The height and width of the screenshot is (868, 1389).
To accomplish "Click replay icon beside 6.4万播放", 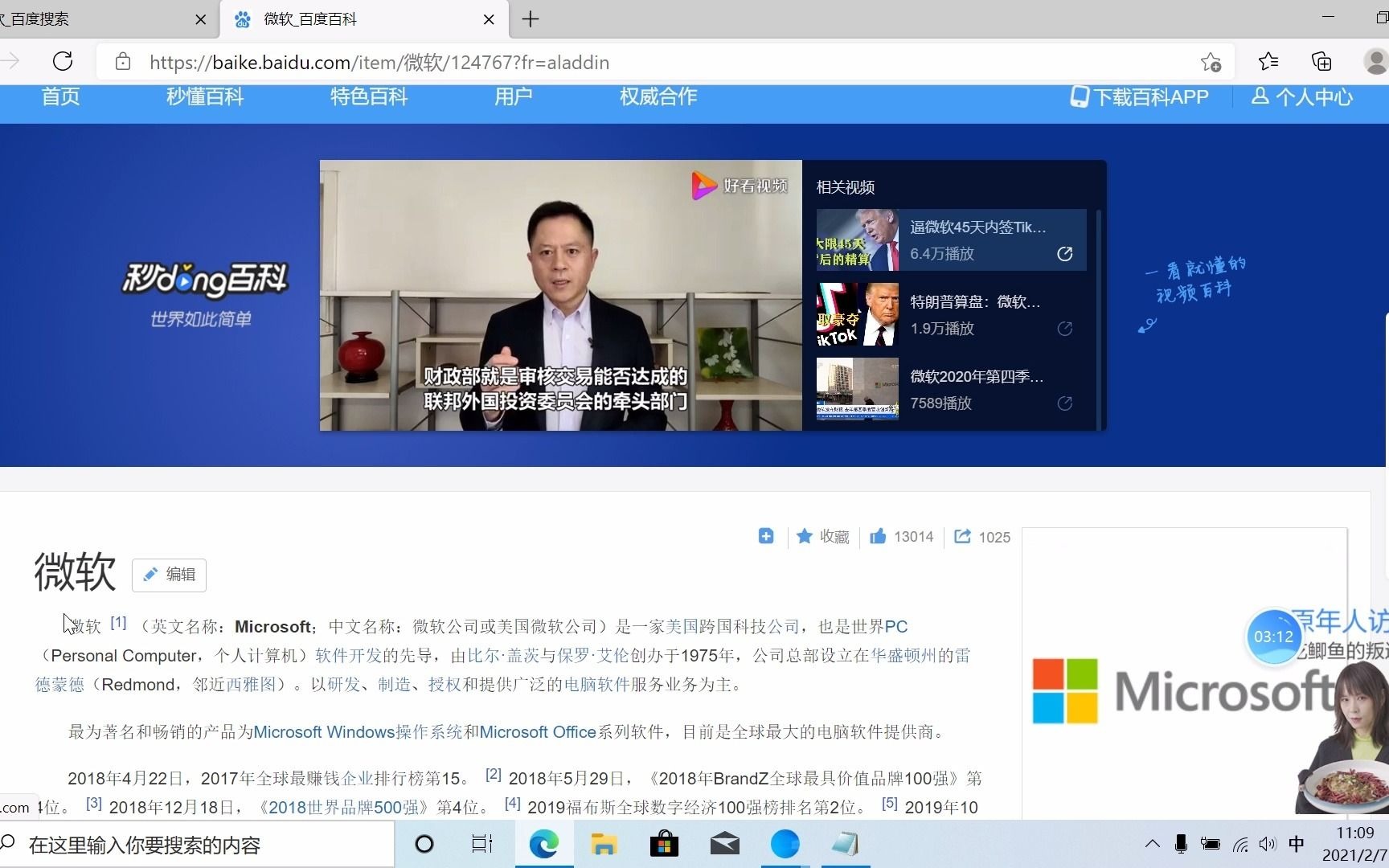I will pyautogui.click(x=1065, y=254).
